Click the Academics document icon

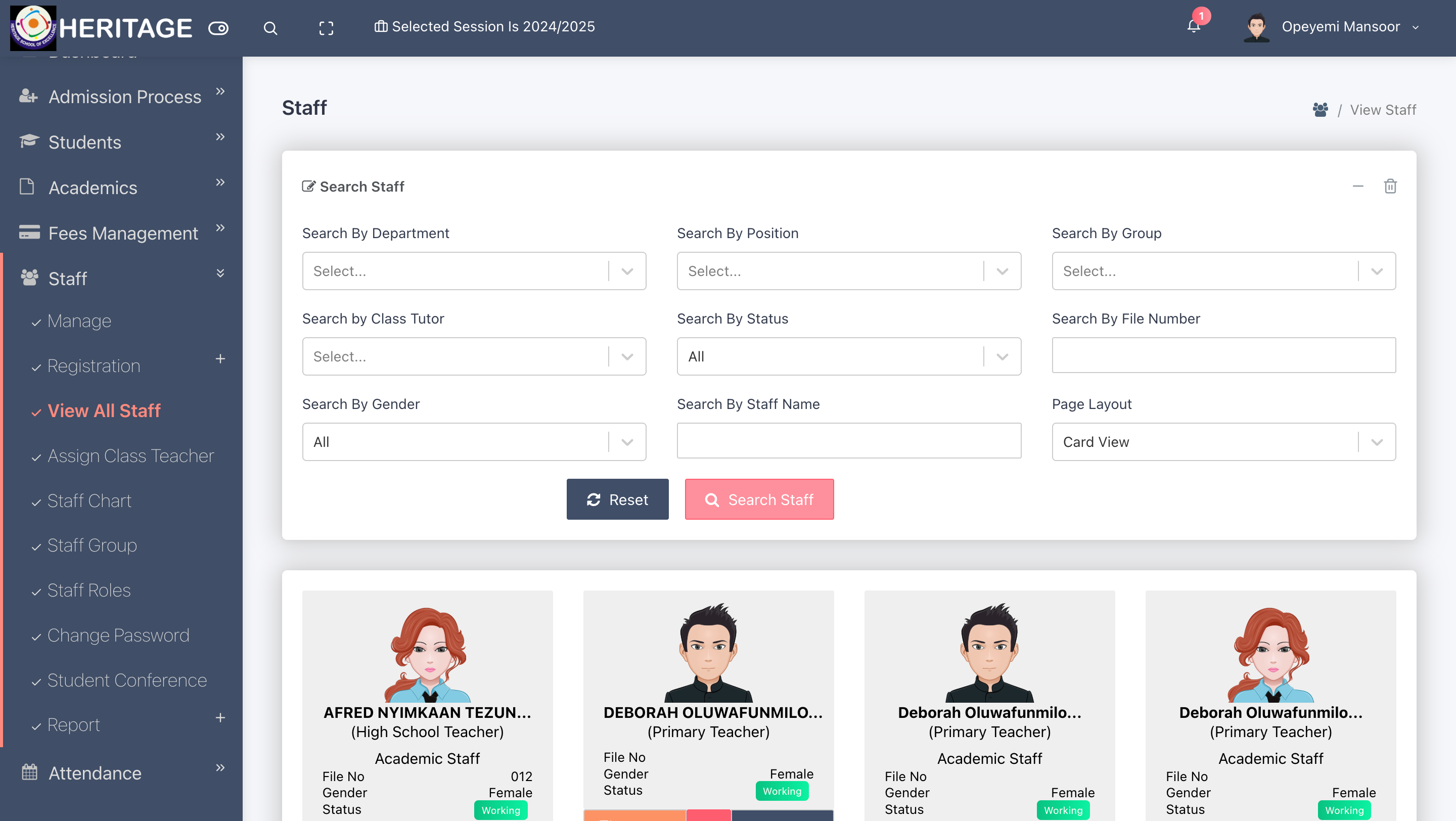(27, 187)
